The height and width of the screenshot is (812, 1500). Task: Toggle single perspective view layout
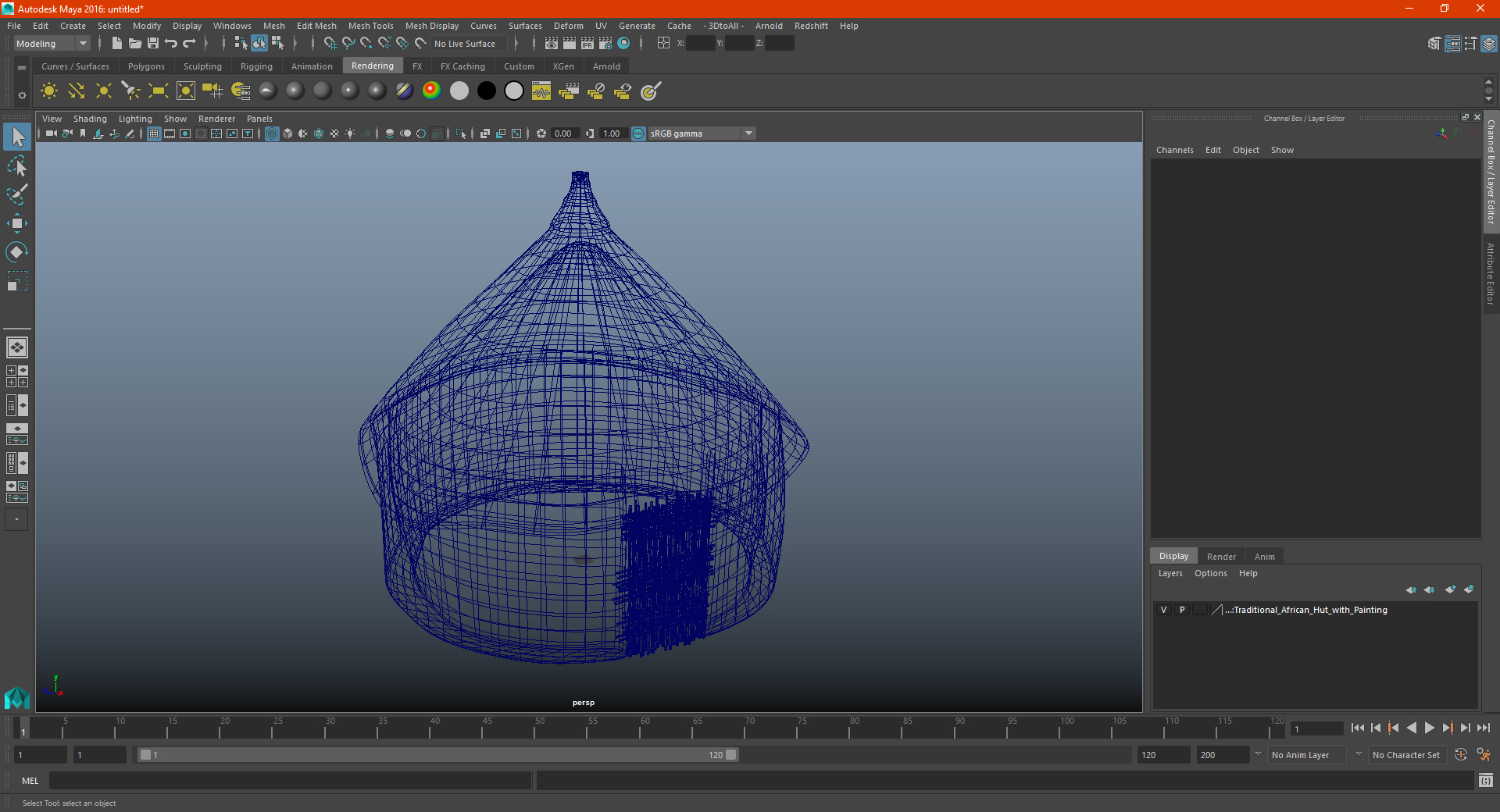tap(17, 347)
